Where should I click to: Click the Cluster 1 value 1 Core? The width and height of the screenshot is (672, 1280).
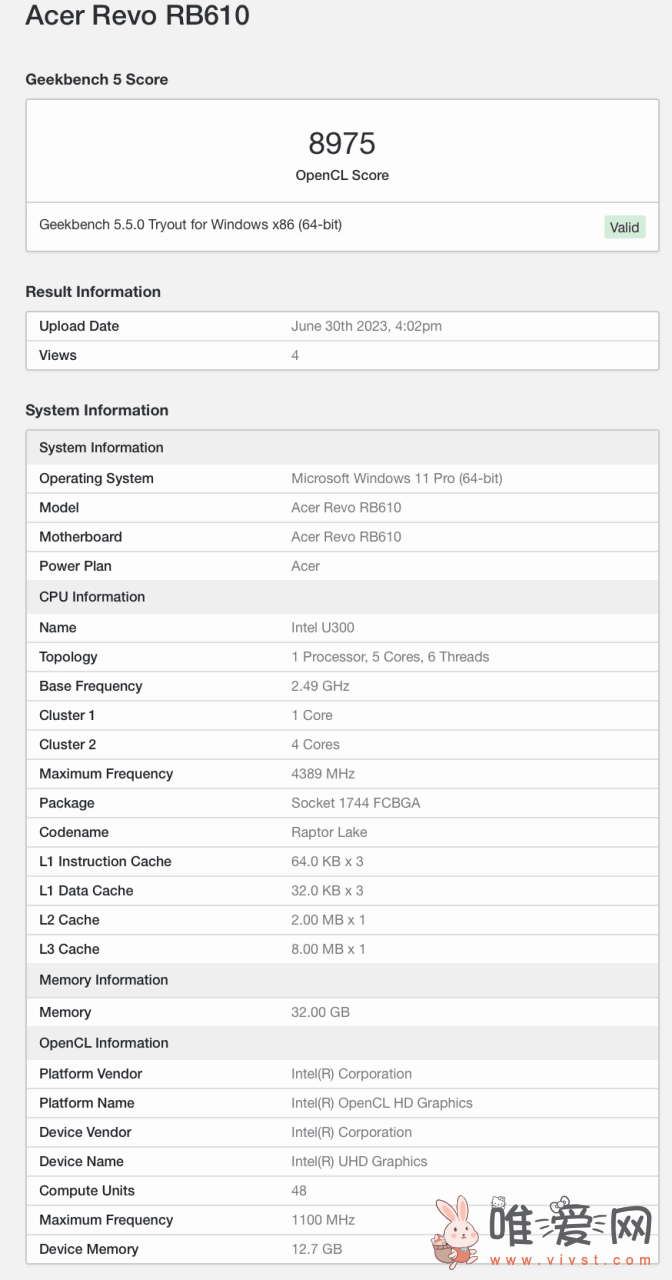[x=312, y=715]
